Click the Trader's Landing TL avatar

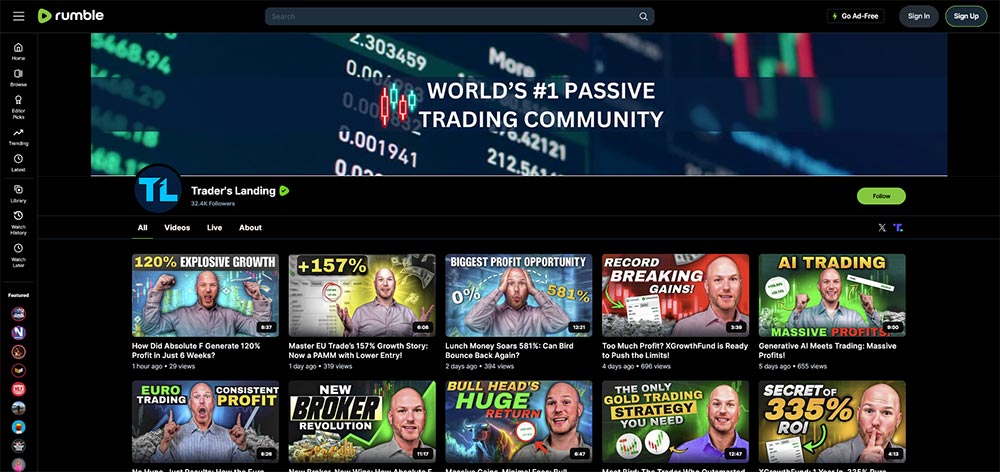[158, 189]
